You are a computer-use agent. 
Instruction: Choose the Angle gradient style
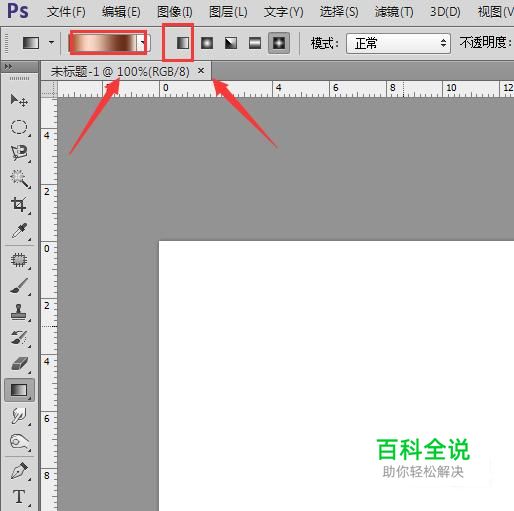click(231, 43)
